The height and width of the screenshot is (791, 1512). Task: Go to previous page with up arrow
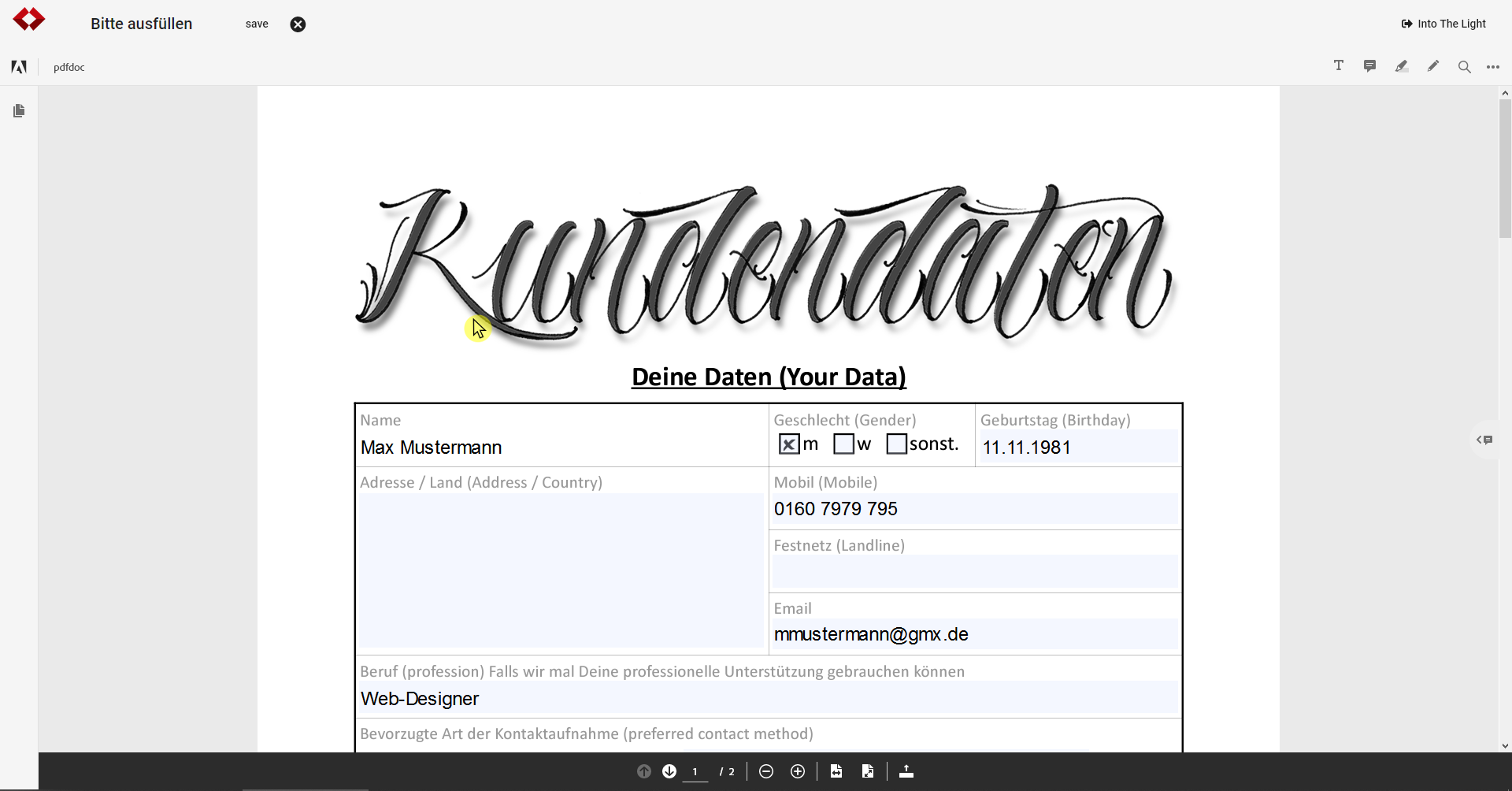(644, 771)
